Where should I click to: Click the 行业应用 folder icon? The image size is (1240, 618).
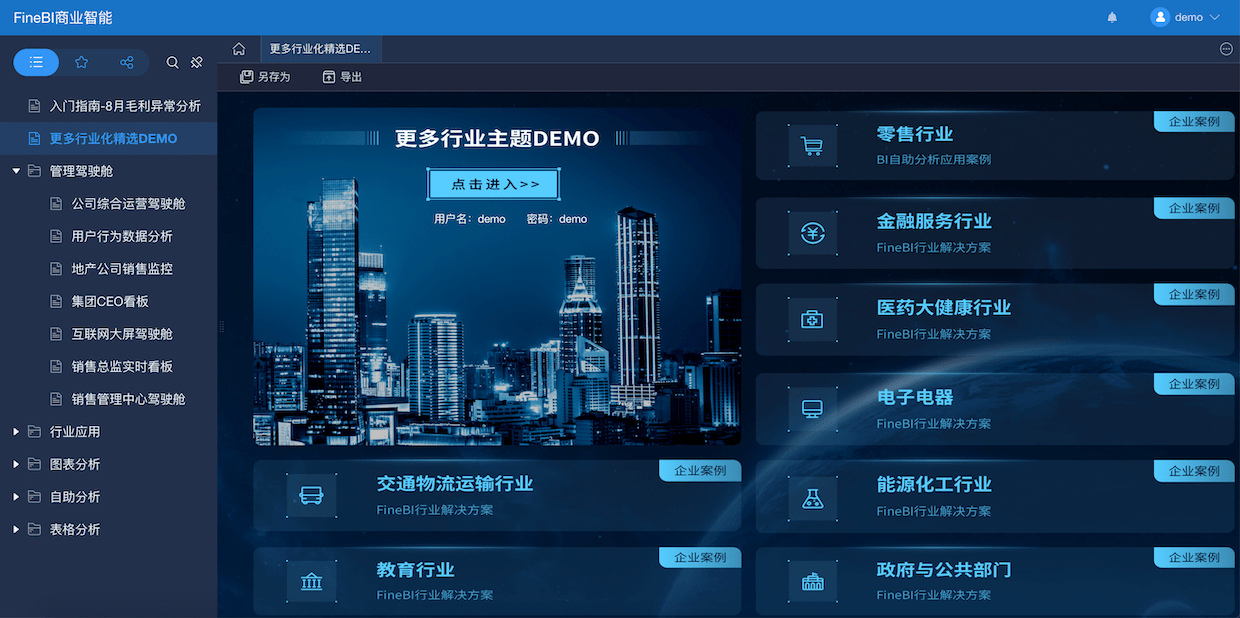pyautogui.click(x=35, y=432)
